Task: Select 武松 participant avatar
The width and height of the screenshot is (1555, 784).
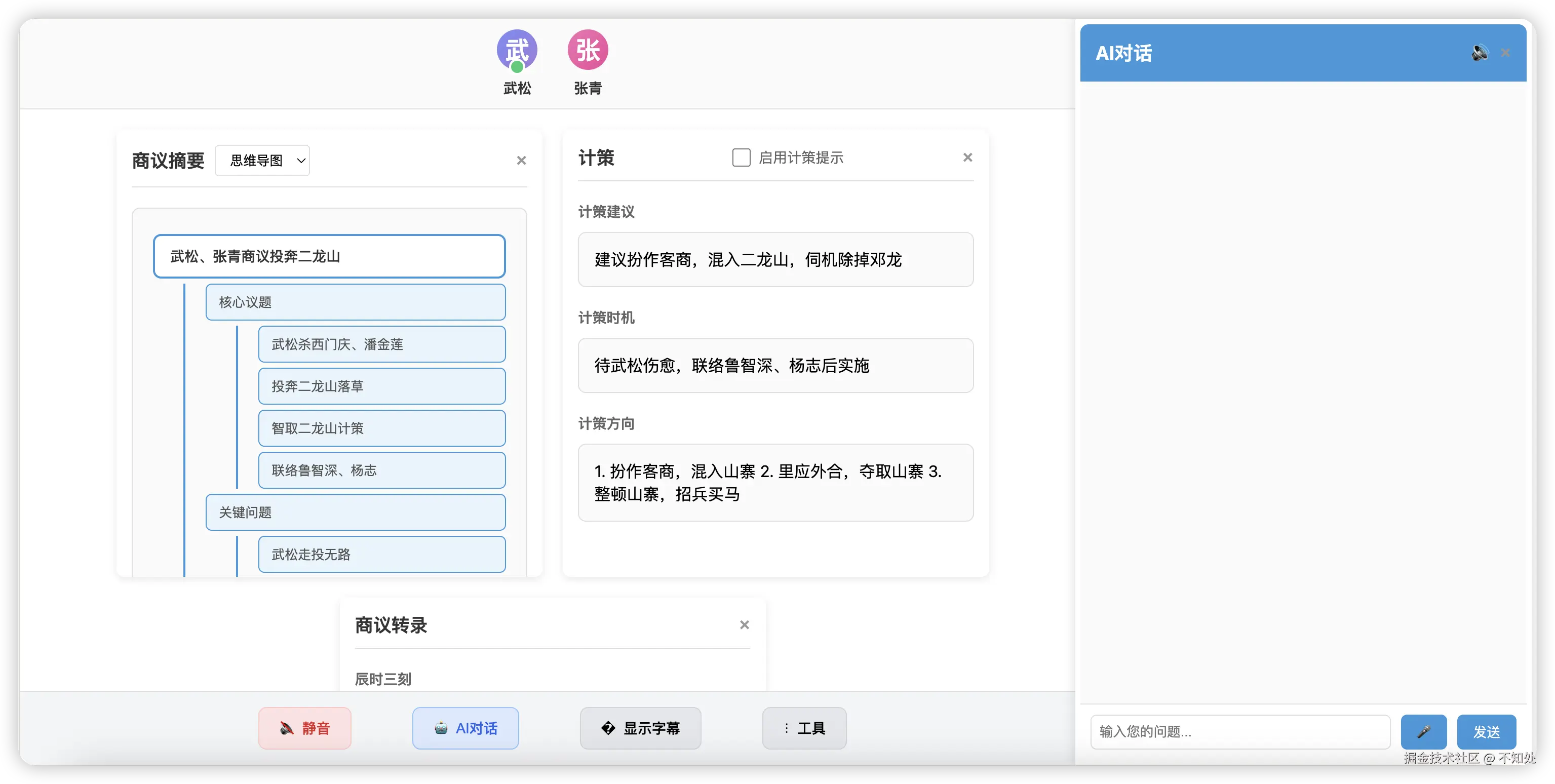Action: click(x=517, y=50)
